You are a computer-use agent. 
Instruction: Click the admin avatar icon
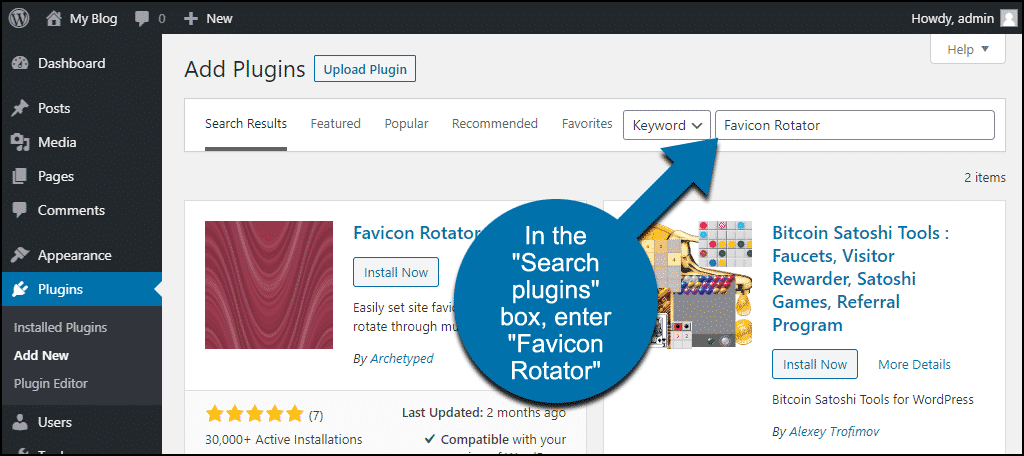coord(1009,18)
